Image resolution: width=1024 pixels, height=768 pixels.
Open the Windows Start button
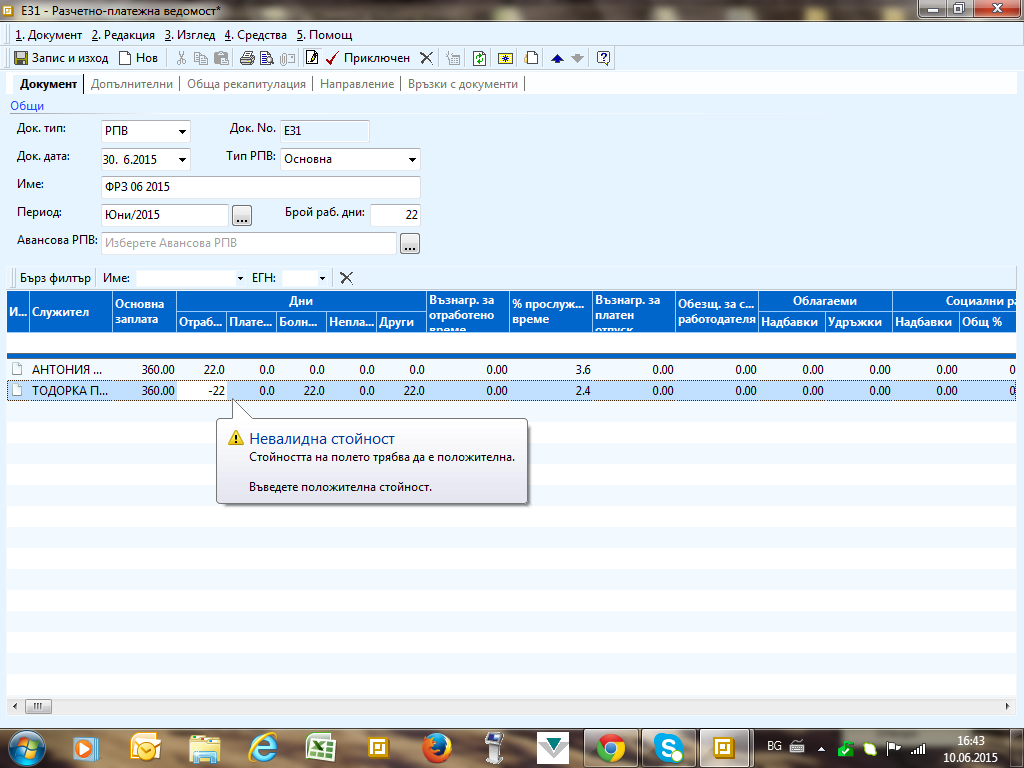[26, 748]
